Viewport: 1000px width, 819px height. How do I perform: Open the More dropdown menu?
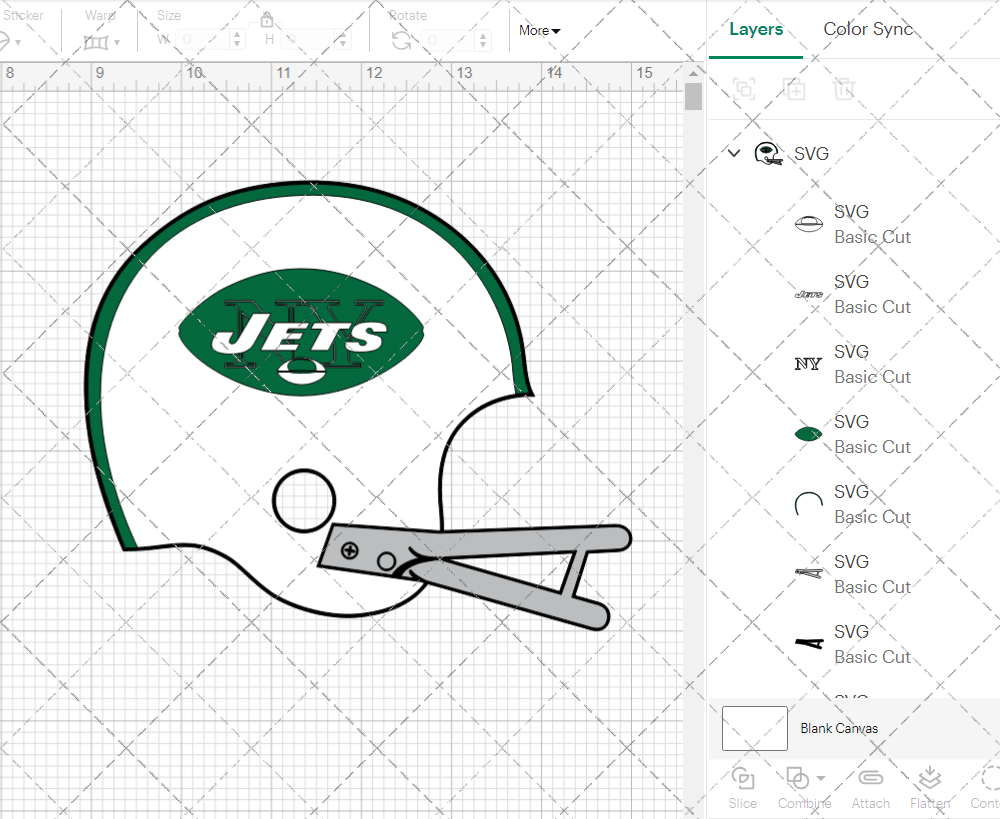(539, 31)
